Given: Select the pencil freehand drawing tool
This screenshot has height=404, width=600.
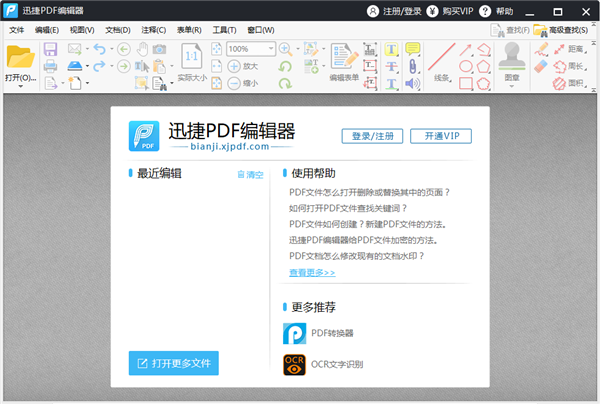Looking at the screenshot, I should click(541, 49).
